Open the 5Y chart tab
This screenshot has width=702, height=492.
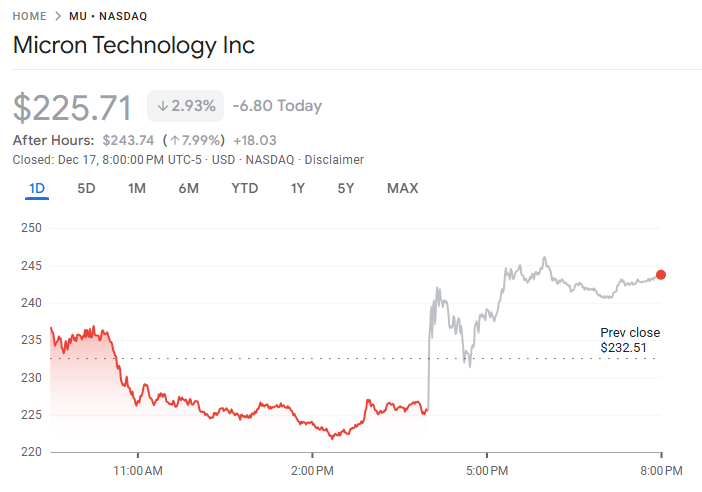tap(346, 188)
